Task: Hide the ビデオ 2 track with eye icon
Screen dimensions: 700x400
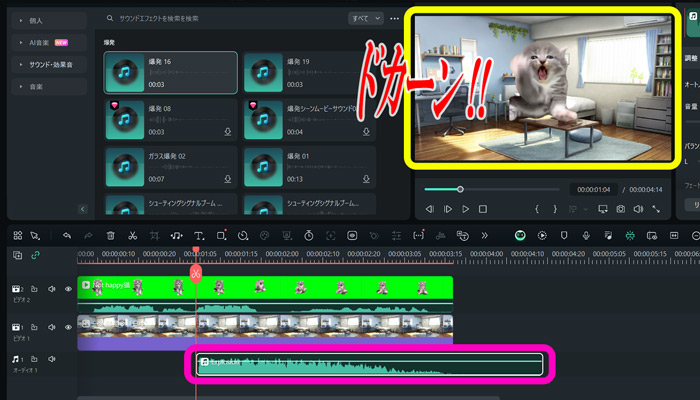Action: tap(68, 289)
